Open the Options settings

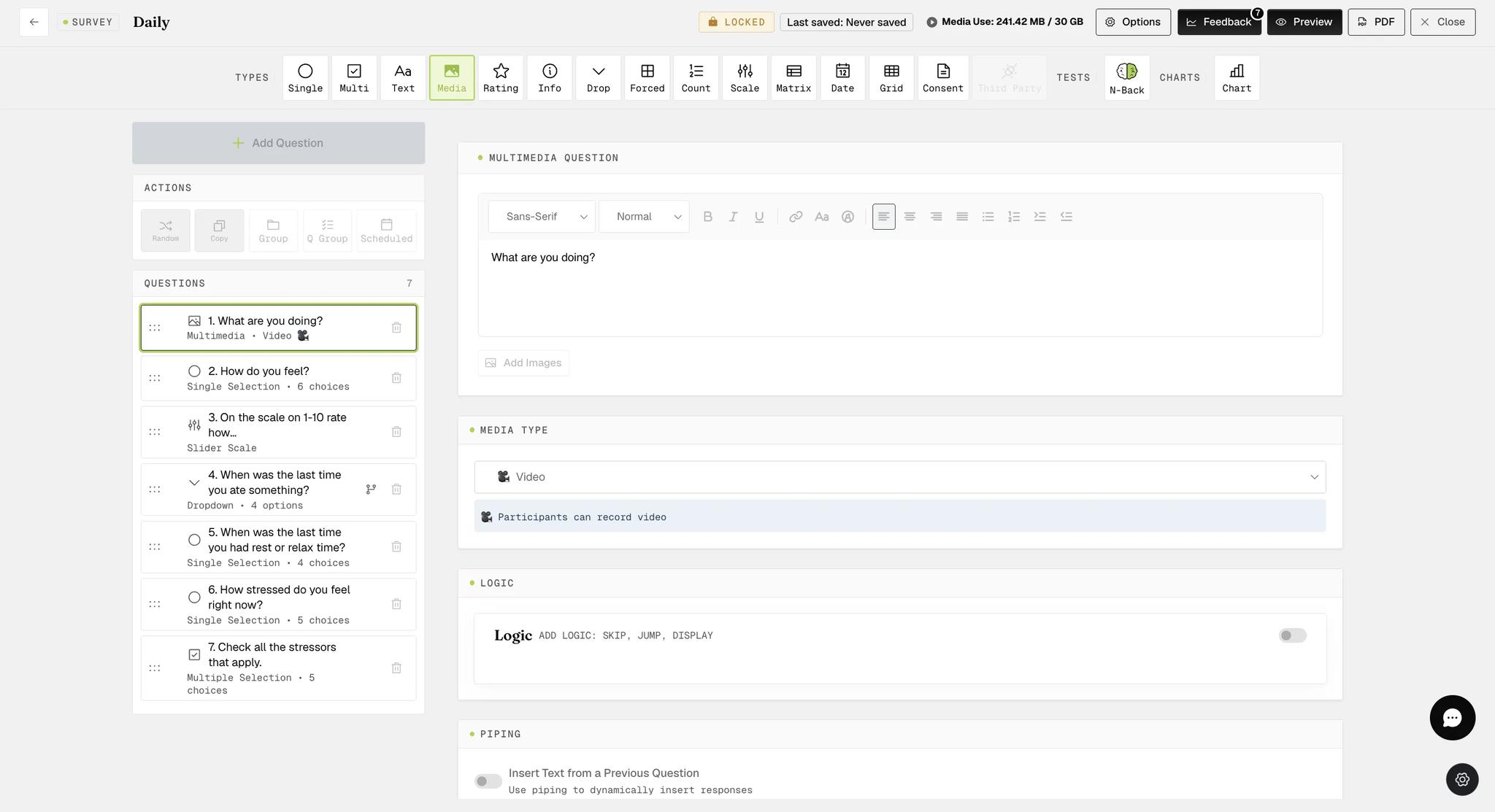point(1133,22)
